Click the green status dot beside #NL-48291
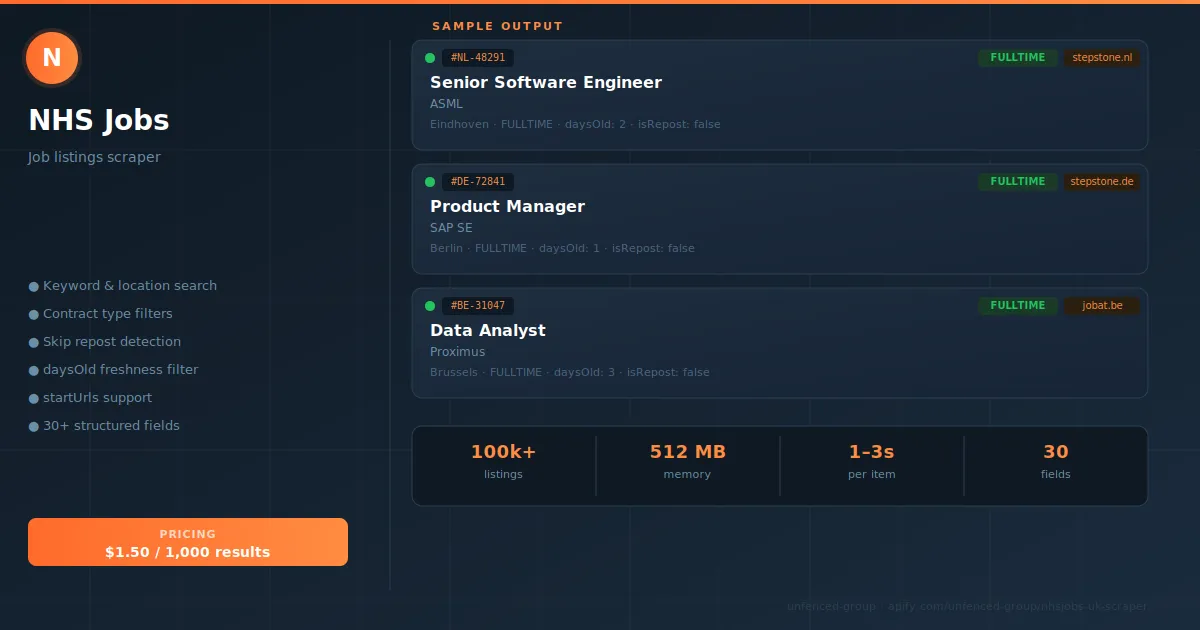Screen dimensions: 1200x630 (430, 58)
